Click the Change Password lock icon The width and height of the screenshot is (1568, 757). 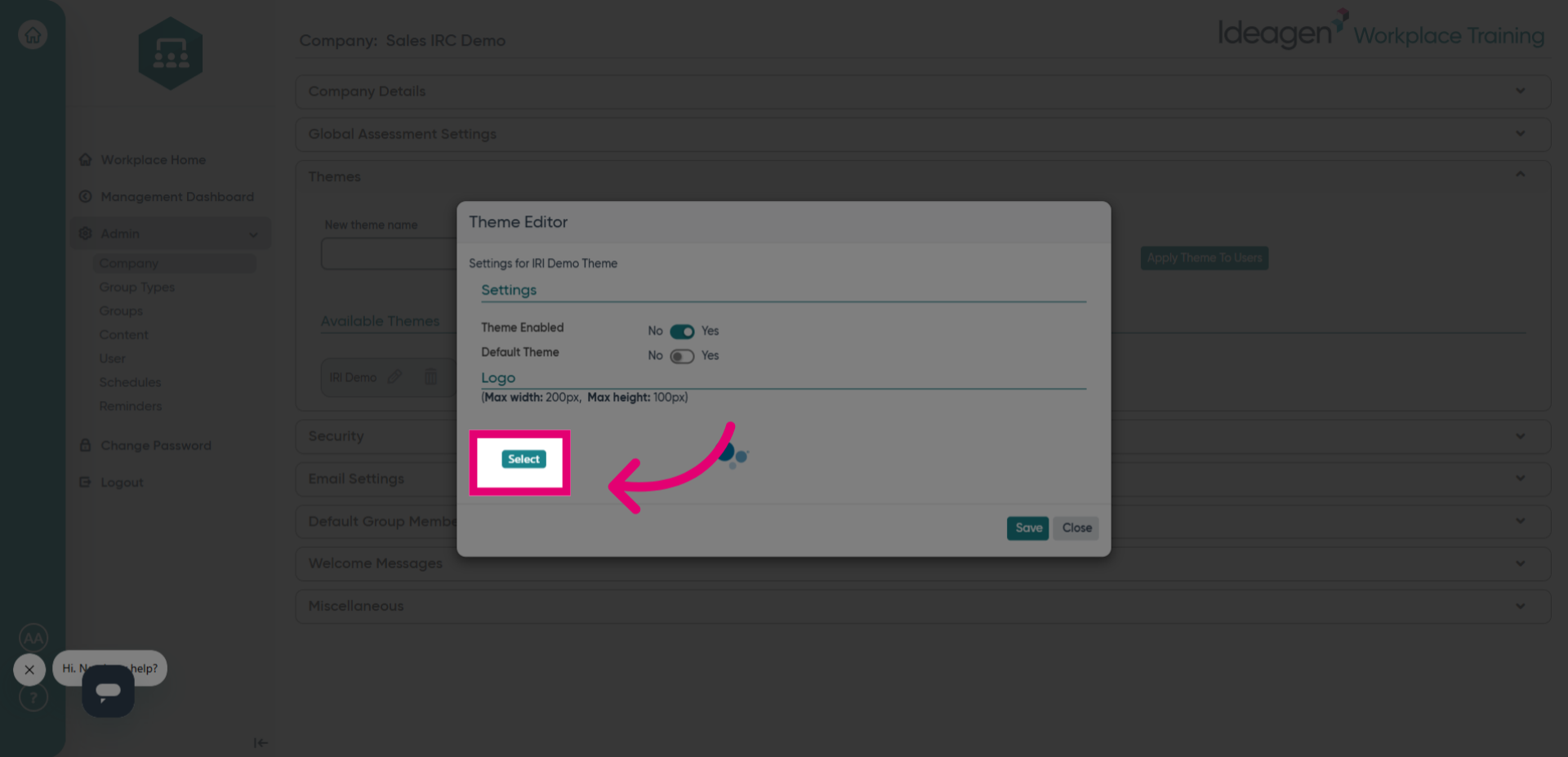tap(85, 445)
